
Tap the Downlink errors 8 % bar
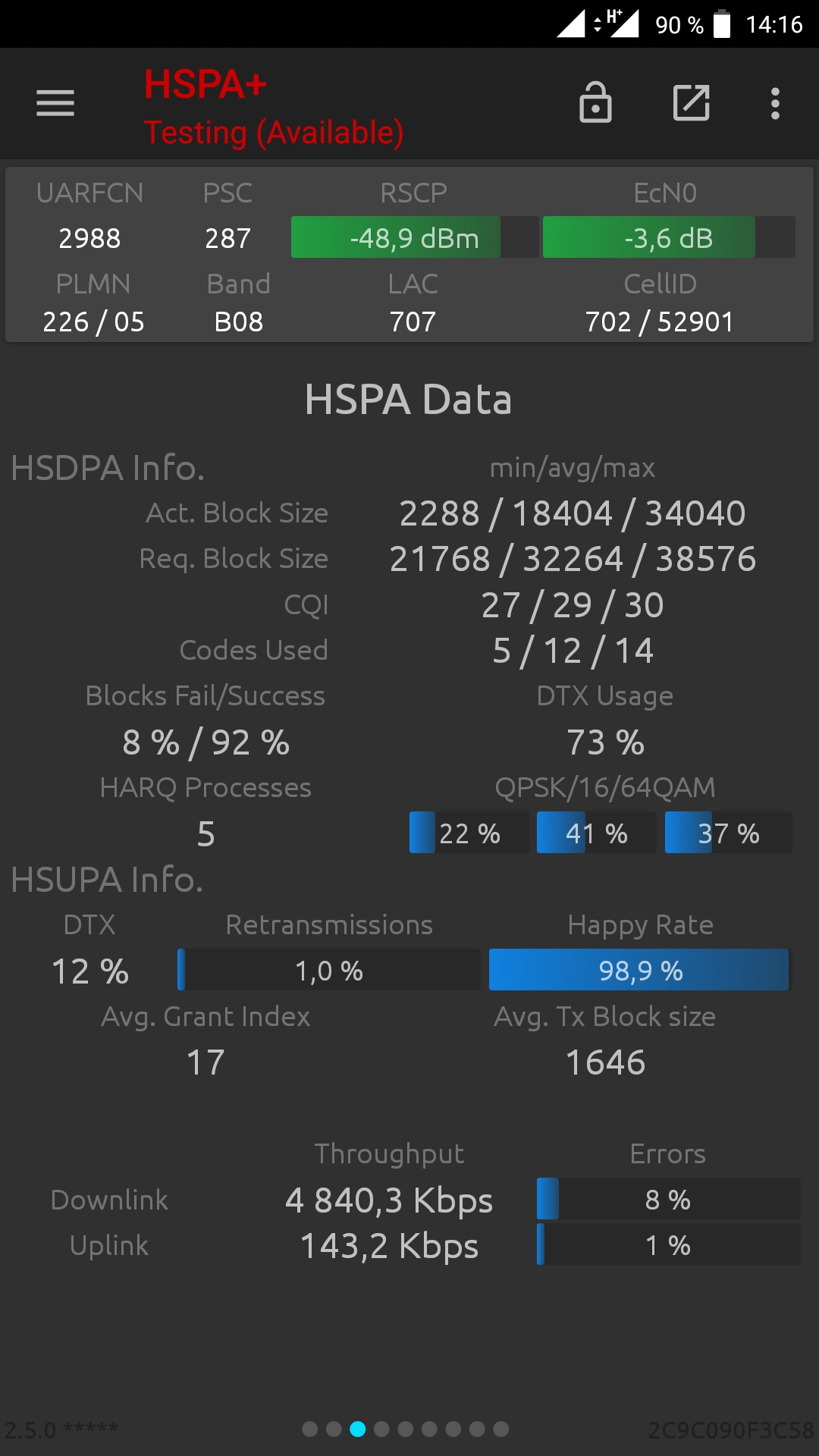668,1199
